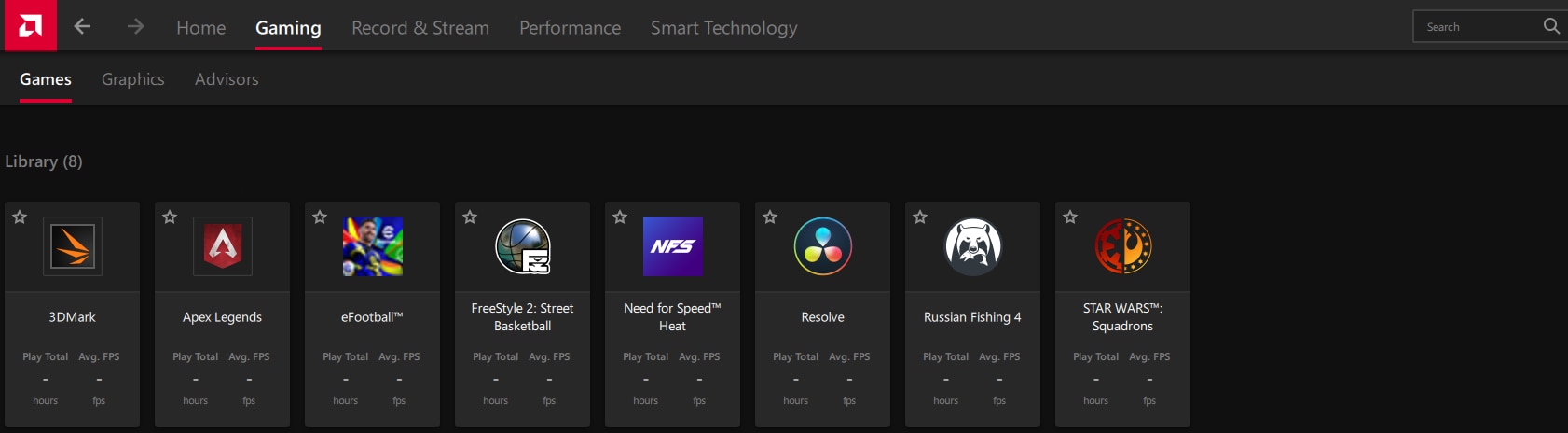This screenshot has height=433, width=1568.
Task: Click the AMD logo icon
Action: (x=30, y=25)
